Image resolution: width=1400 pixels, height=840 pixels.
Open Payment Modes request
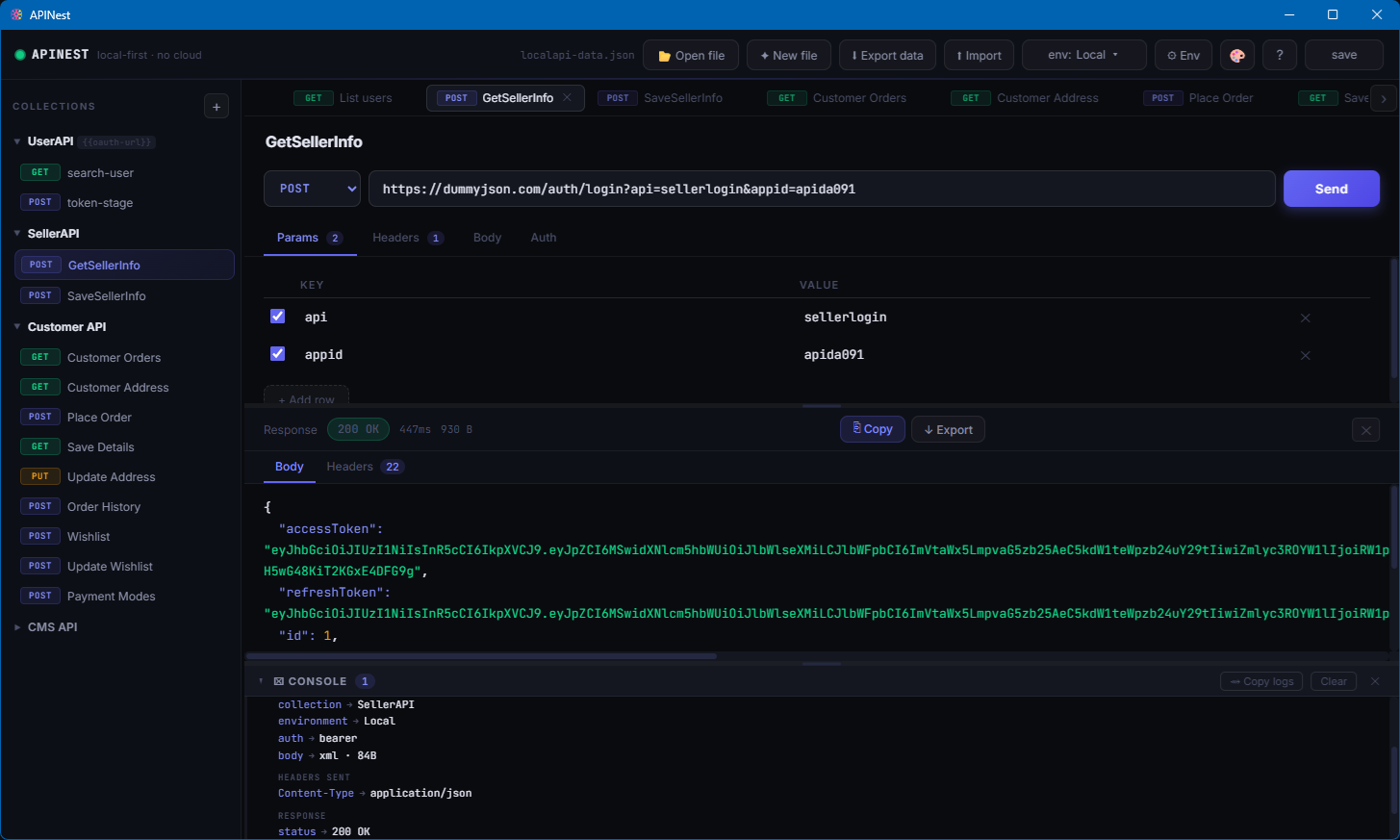point(124,597)
